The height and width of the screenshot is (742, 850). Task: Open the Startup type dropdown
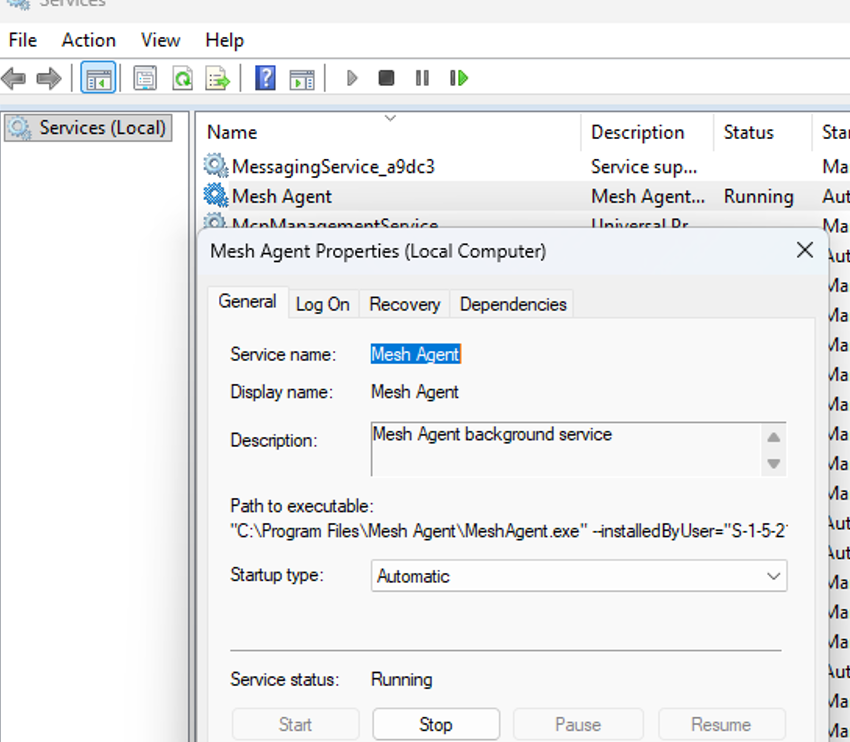(579, 576)
